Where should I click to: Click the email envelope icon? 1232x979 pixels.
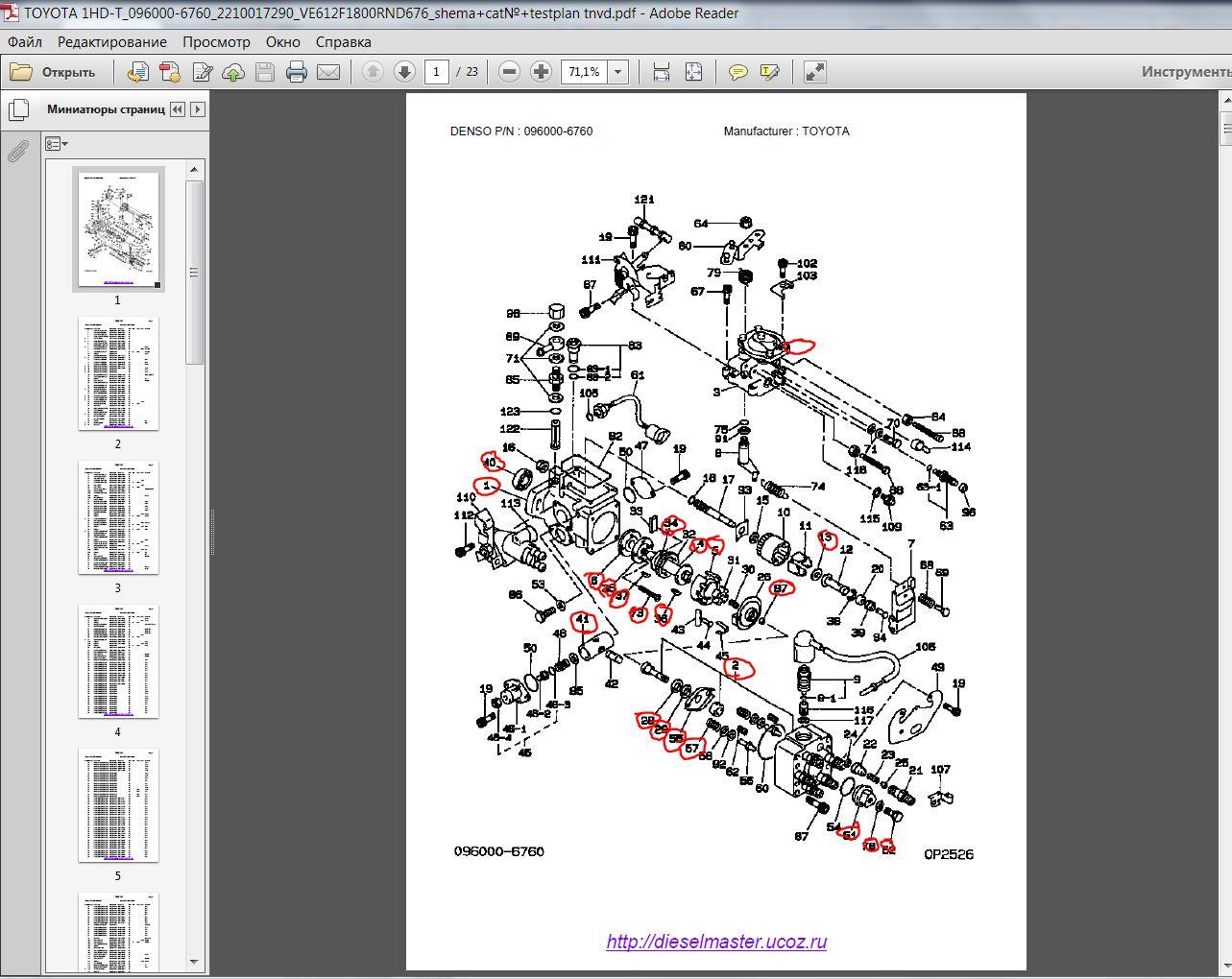(x=328, y=72)
